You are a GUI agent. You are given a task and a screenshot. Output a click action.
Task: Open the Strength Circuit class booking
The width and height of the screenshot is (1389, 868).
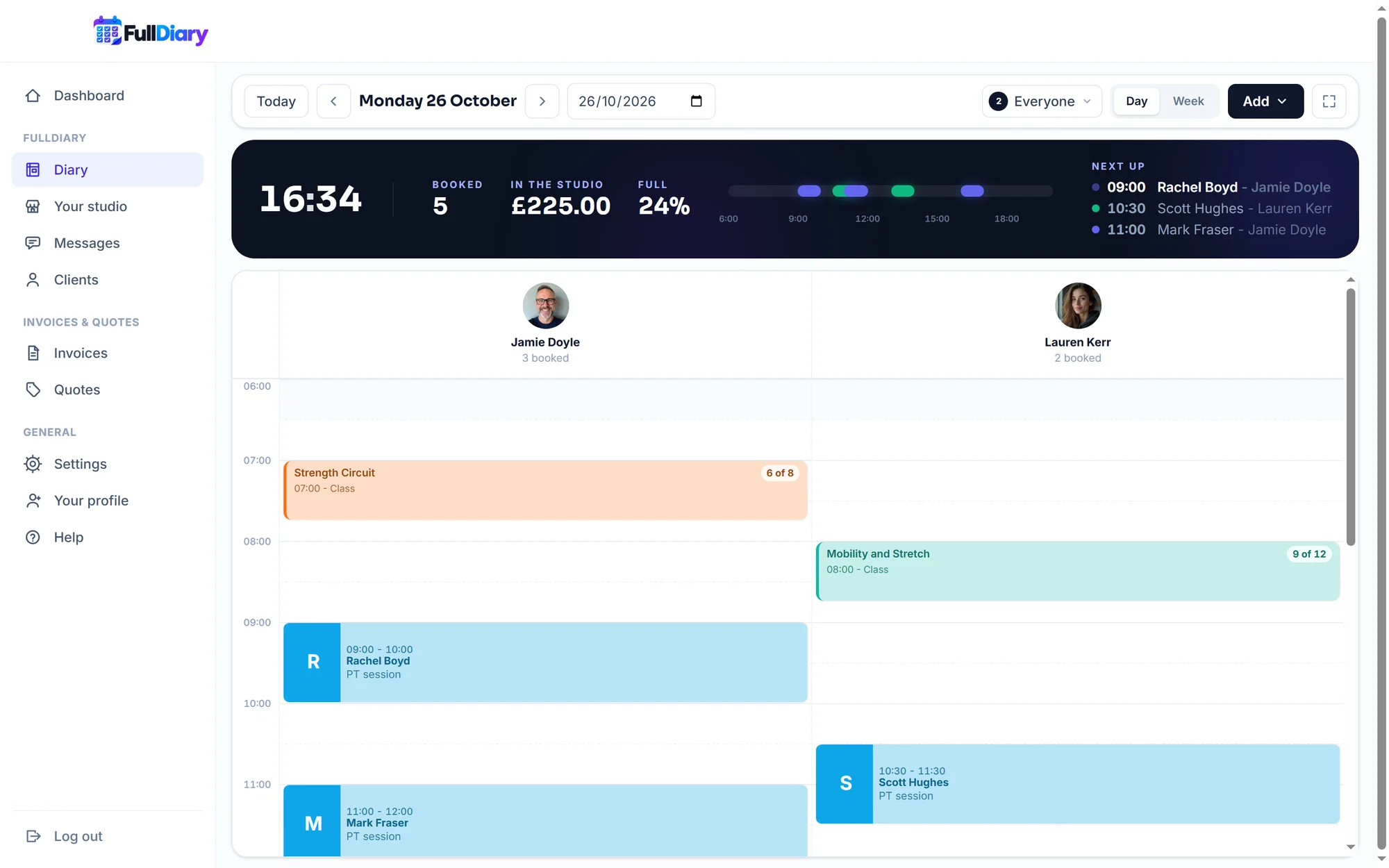click(x=545, y=490)
